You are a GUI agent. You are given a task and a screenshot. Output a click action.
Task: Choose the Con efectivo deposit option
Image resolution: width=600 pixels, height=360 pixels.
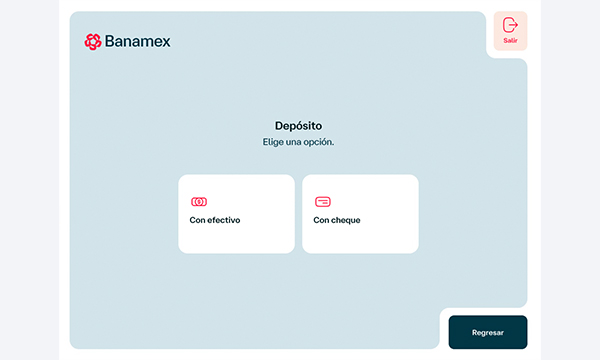click(x=236, y=214)
